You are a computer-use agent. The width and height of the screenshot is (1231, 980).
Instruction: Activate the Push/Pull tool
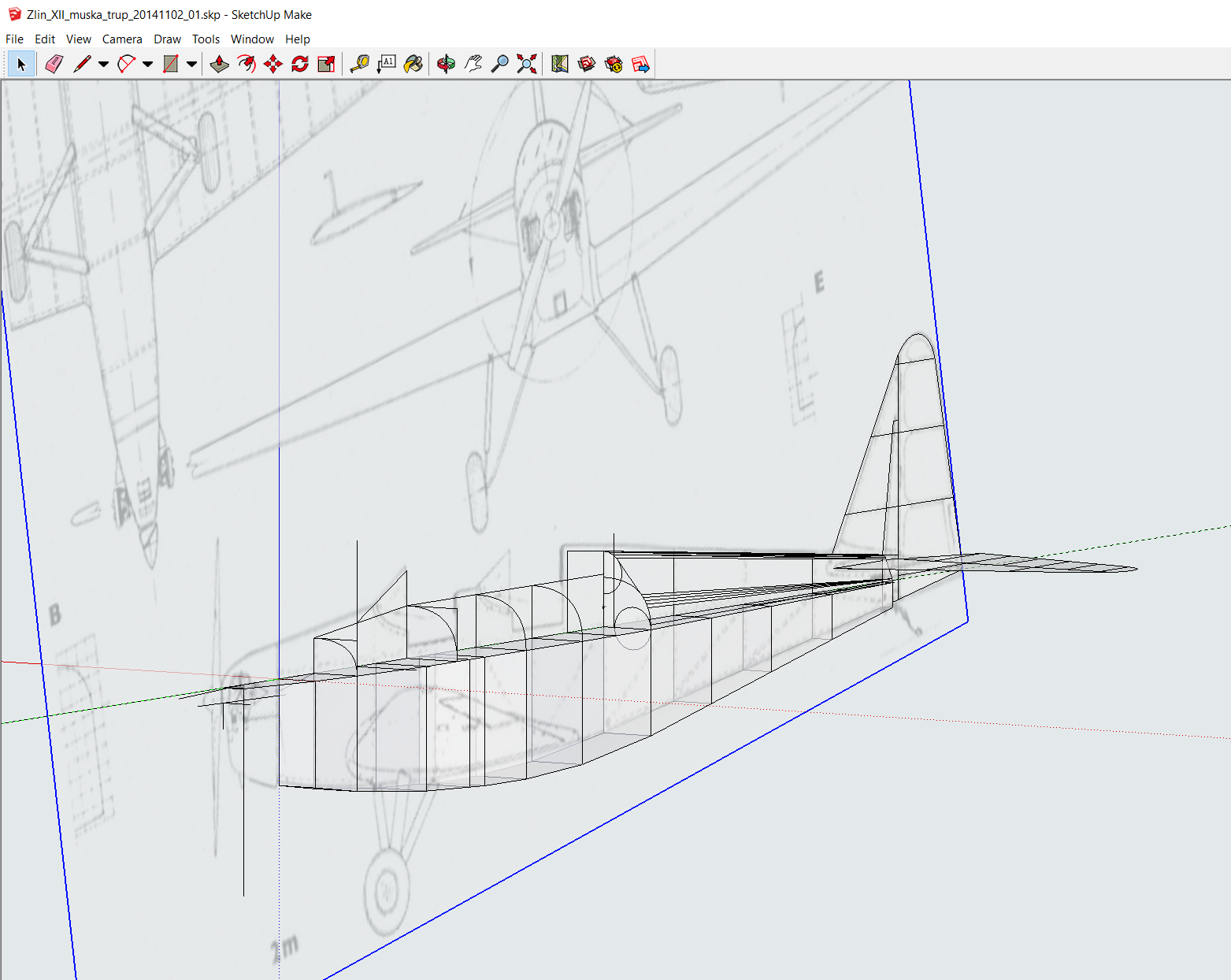pyautogui.click(x=220, y=64)
